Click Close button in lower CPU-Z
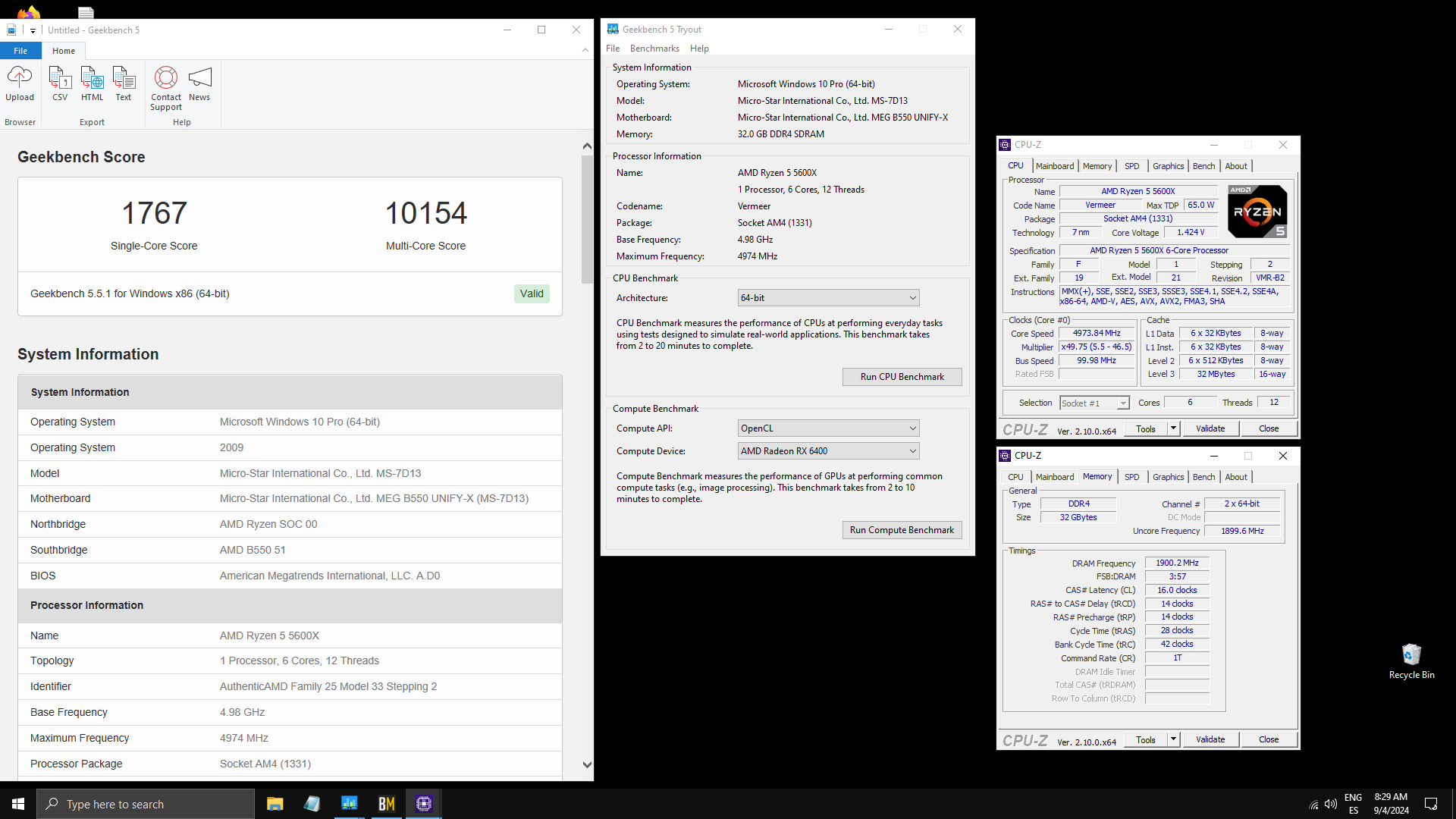The height and width of the screenshot is (819, 1456). click(x=1269, y=739)
